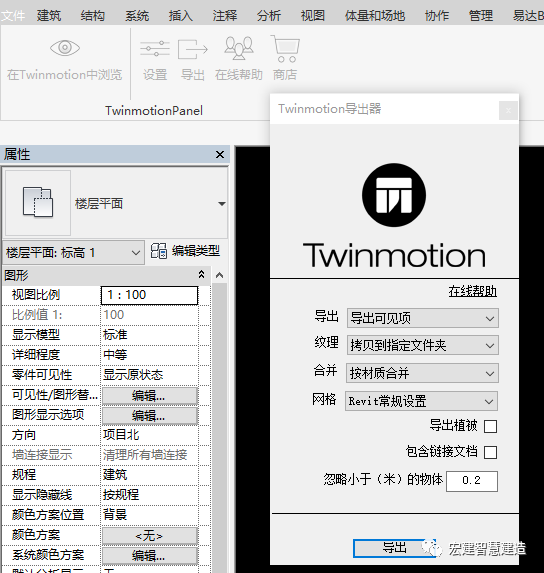544x573 pixels.
Task: Close the Twinmotion导出器 dialog
Action: [x=508, y=110]
